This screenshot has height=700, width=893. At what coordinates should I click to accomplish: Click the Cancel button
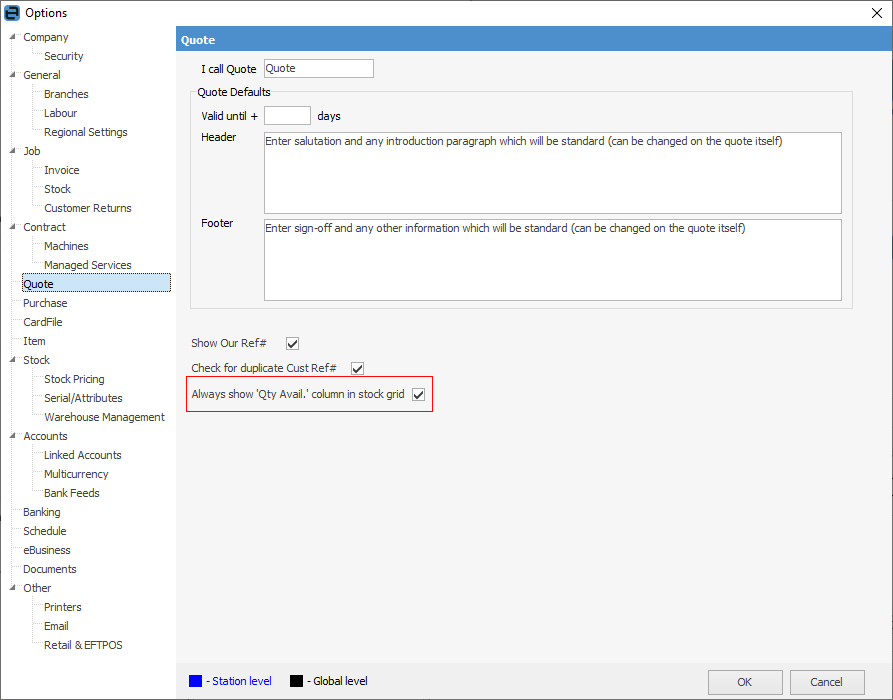(827, 682)
